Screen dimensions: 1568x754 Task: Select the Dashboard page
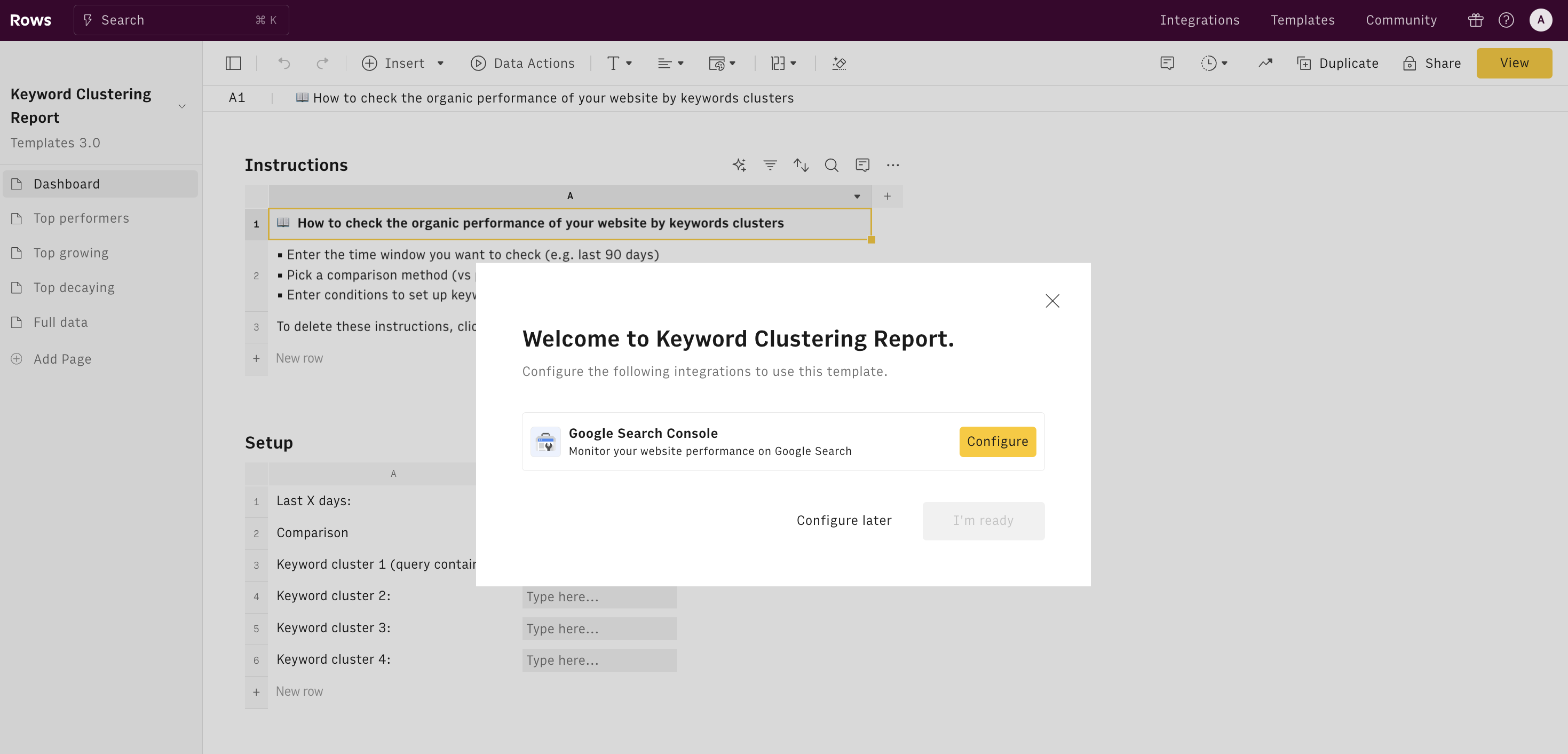pos(100,184)
